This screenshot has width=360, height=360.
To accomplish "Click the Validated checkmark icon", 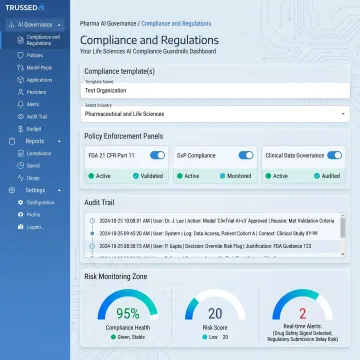I will pyautogui.click(x=136, y=176).
